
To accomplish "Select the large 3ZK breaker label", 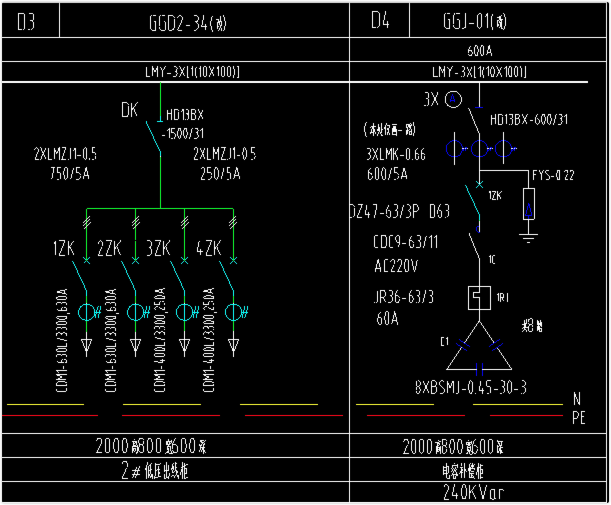I will click(x=158, y=248).
